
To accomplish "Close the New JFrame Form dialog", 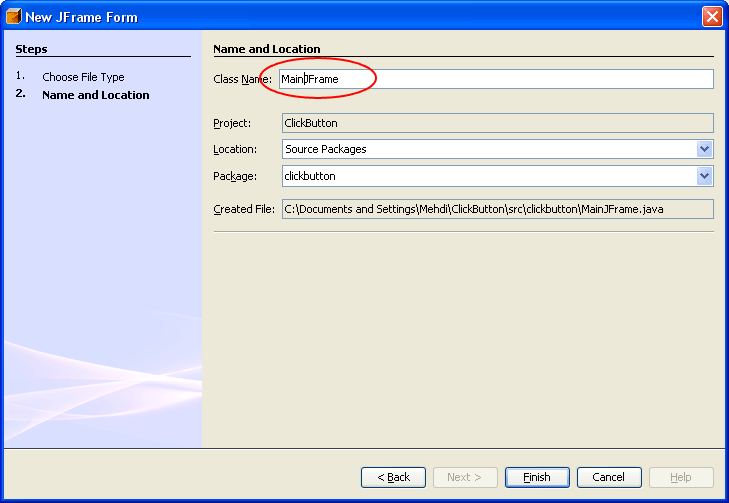I will pos(711,16).
